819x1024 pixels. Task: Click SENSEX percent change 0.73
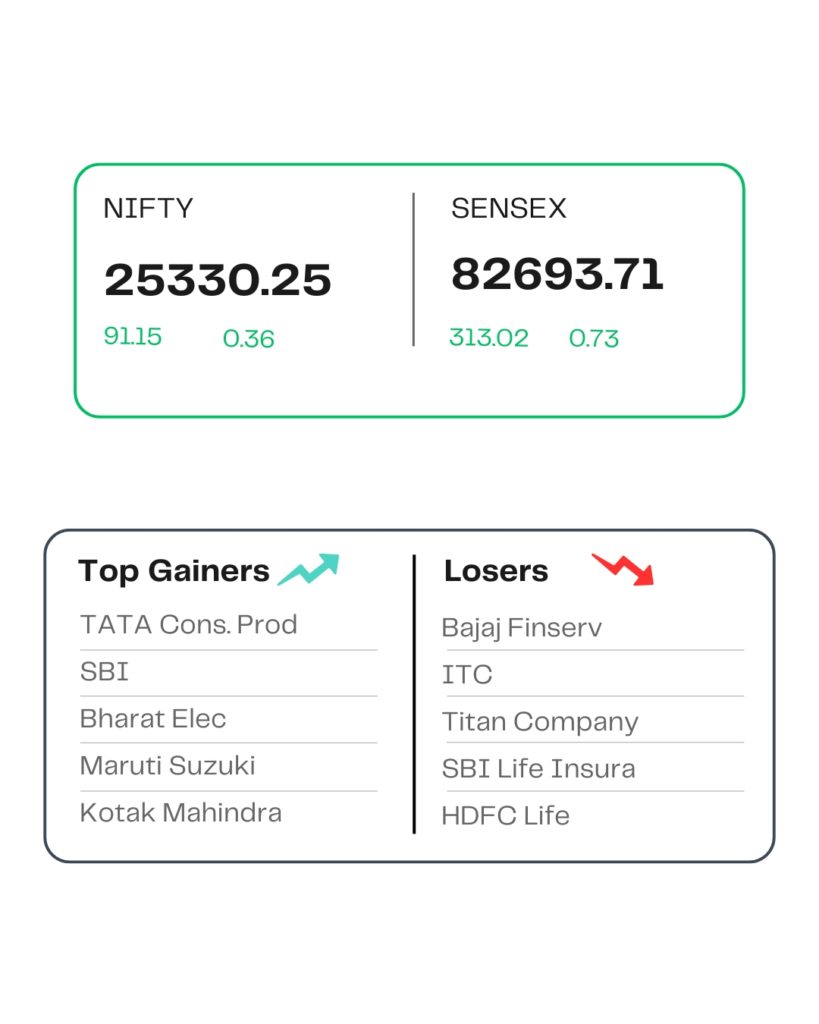click(593, 338)
